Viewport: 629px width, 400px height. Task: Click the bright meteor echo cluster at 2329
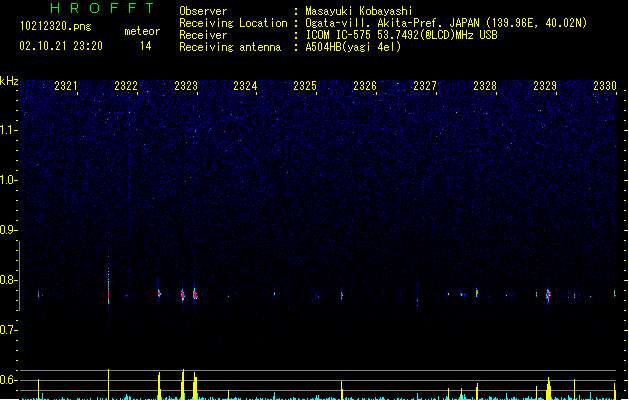548,295
